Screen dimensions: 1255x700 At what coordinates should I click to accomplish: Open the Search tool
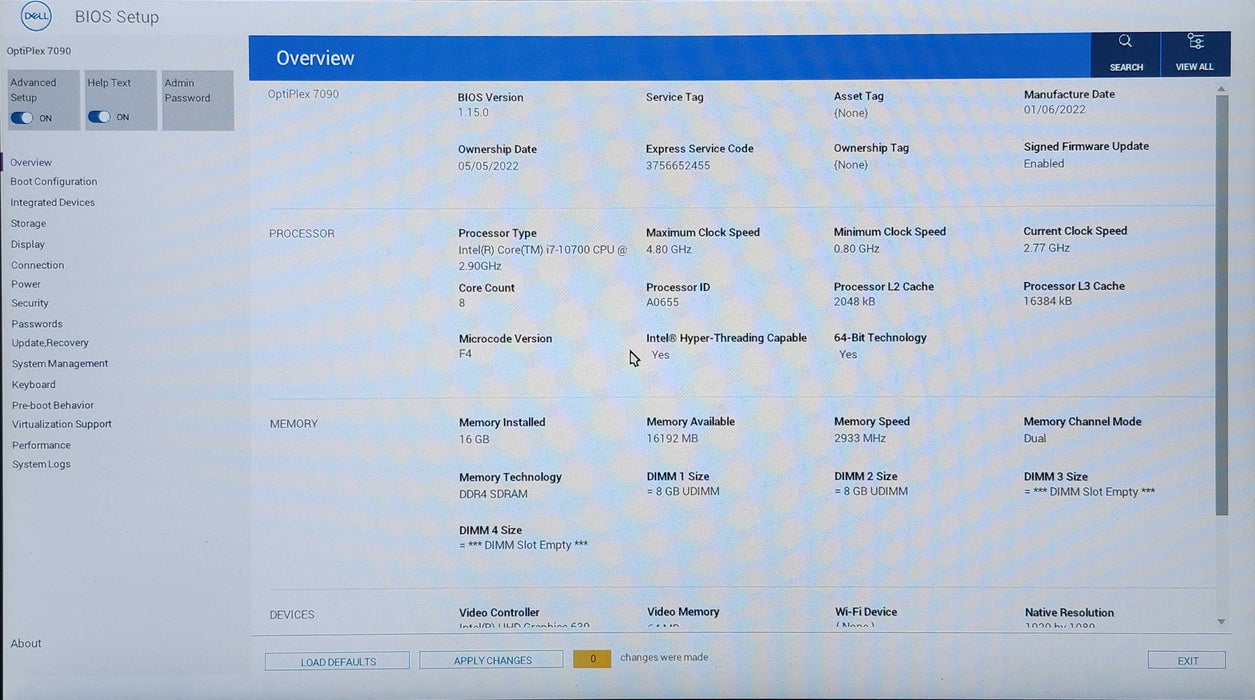point(1125,54)
